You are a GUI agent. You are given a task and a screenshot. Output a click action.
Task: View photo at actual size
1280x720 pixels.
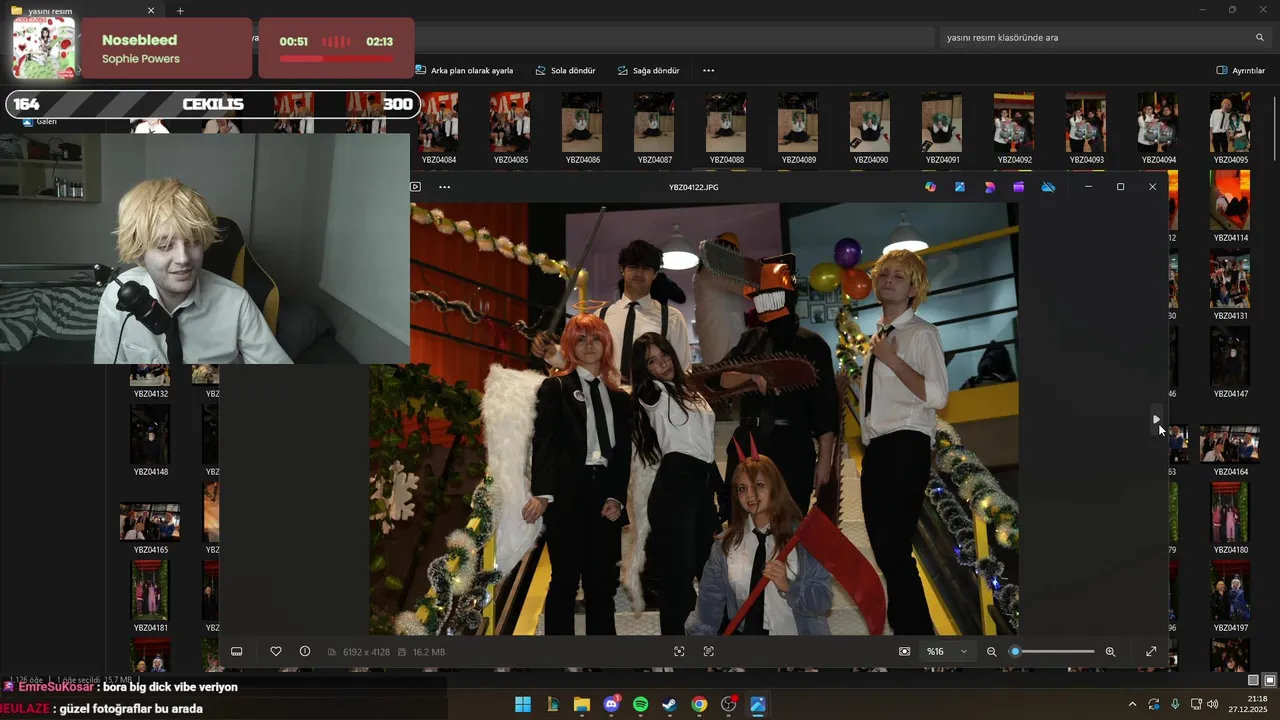709,651
